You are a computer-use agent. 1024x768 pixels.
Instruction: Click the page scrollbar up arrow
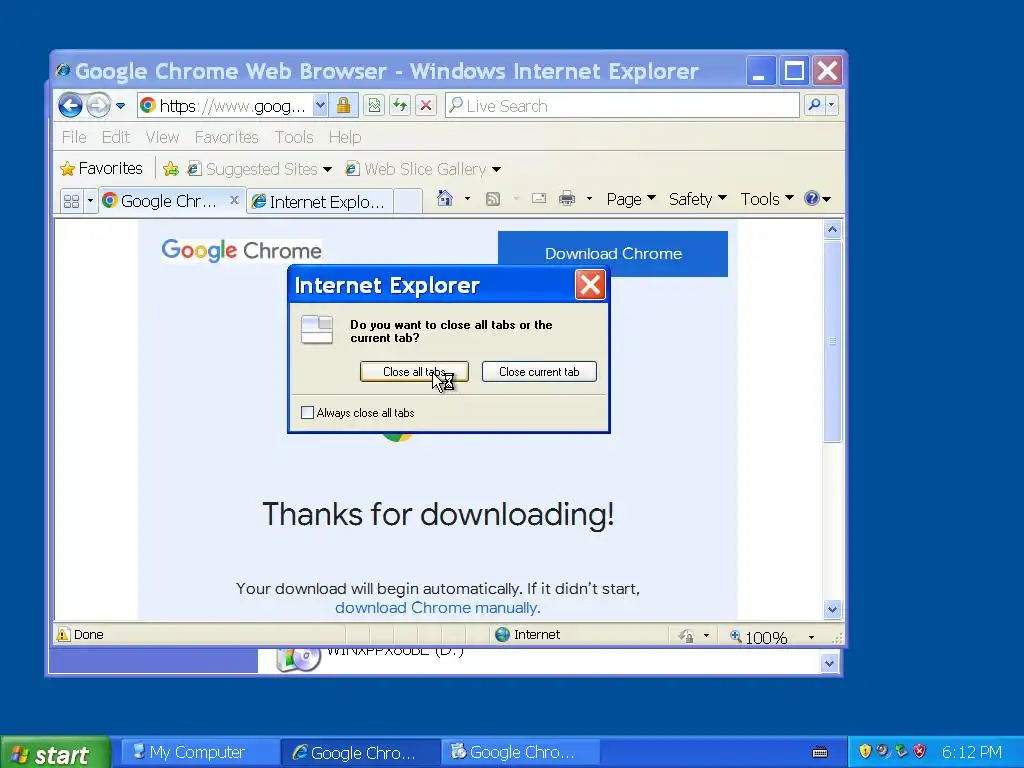pos(832,230)
